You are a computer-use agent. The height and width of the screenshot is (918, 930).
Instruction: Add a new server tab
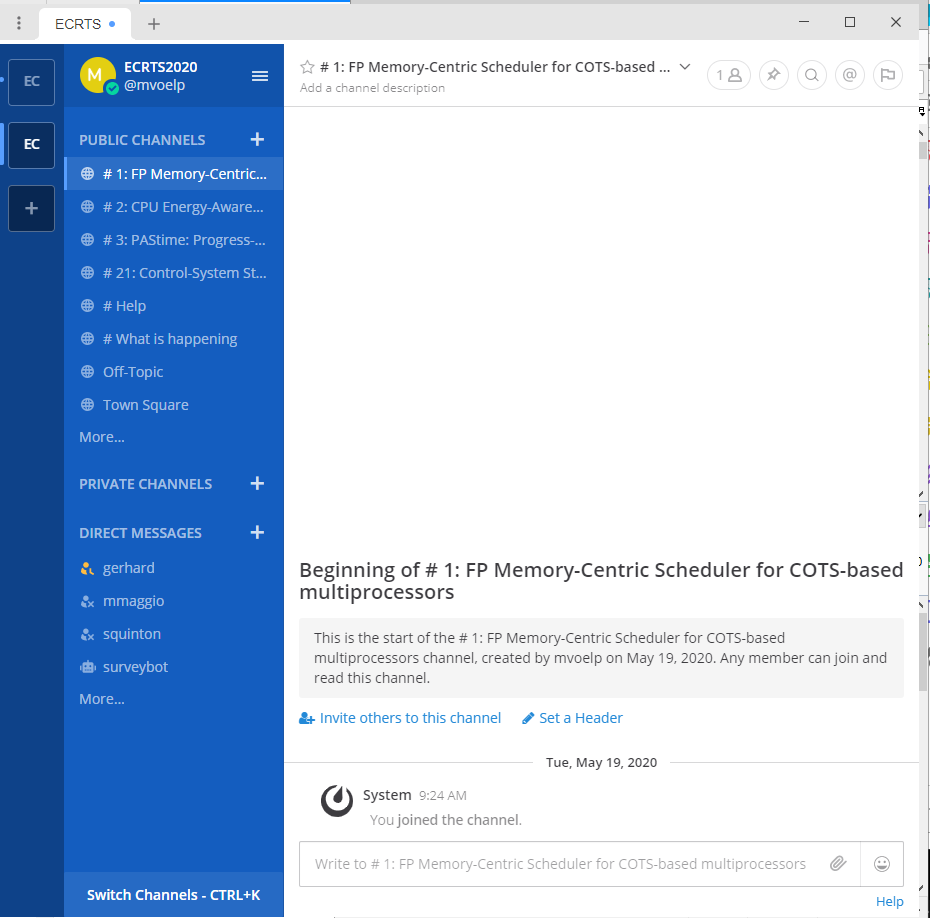[154, 24]
